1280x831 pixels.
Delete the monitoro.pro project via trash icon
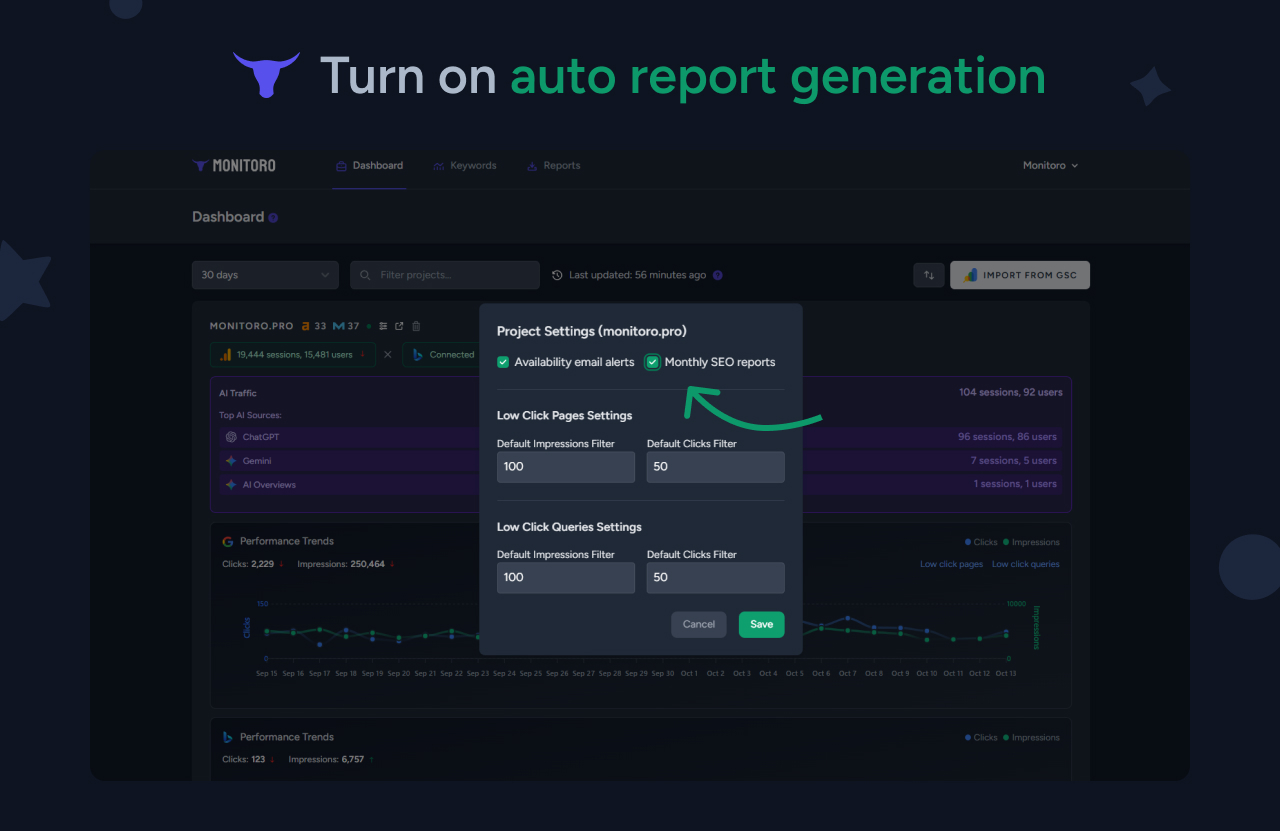(x=416, y=326)
